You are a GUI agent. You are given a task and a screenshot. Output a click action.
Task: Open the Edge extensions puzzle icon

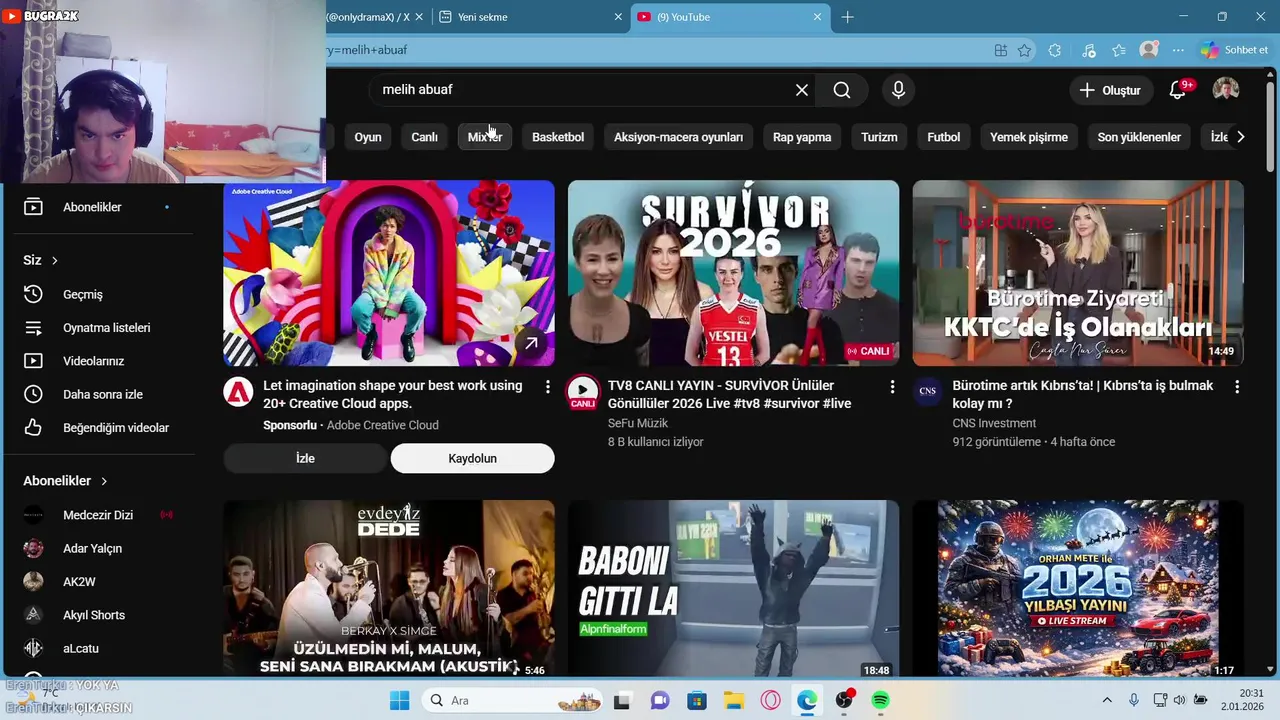pos(1055,50)
